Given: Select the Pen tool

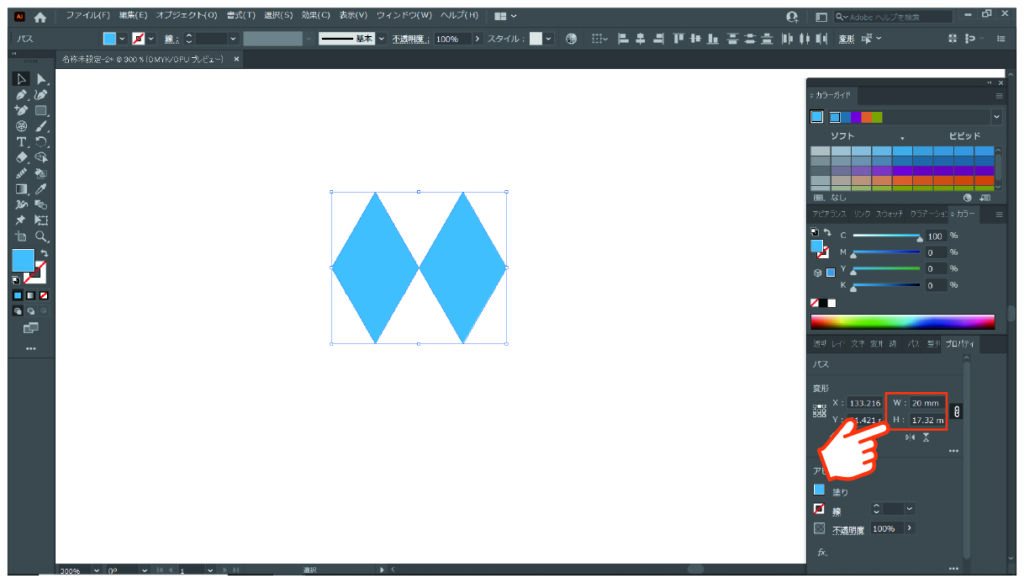Looking at the screenshot, I should [21, 95].
